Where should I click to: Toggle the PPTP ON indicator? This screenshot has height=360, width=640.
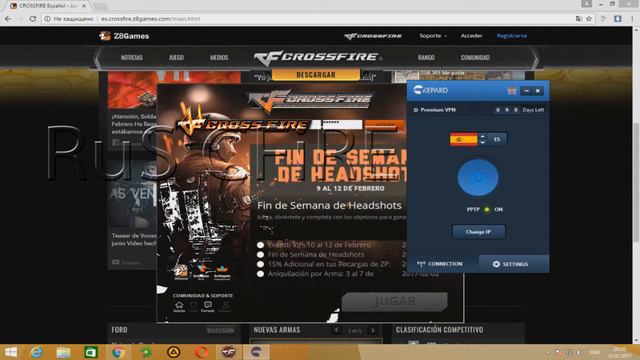487,209
